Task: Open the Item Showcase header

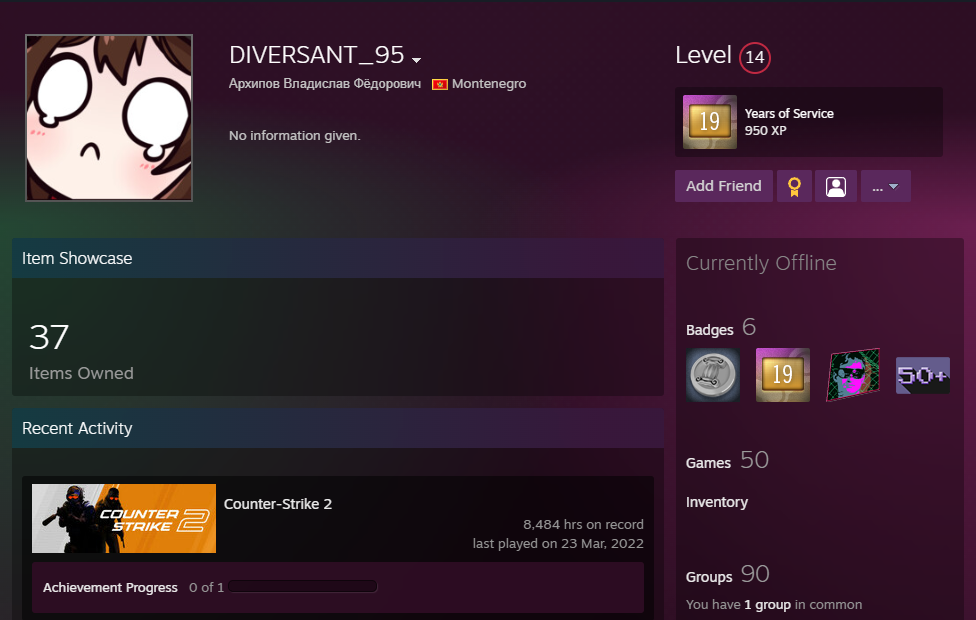Action: click(337, 258)
